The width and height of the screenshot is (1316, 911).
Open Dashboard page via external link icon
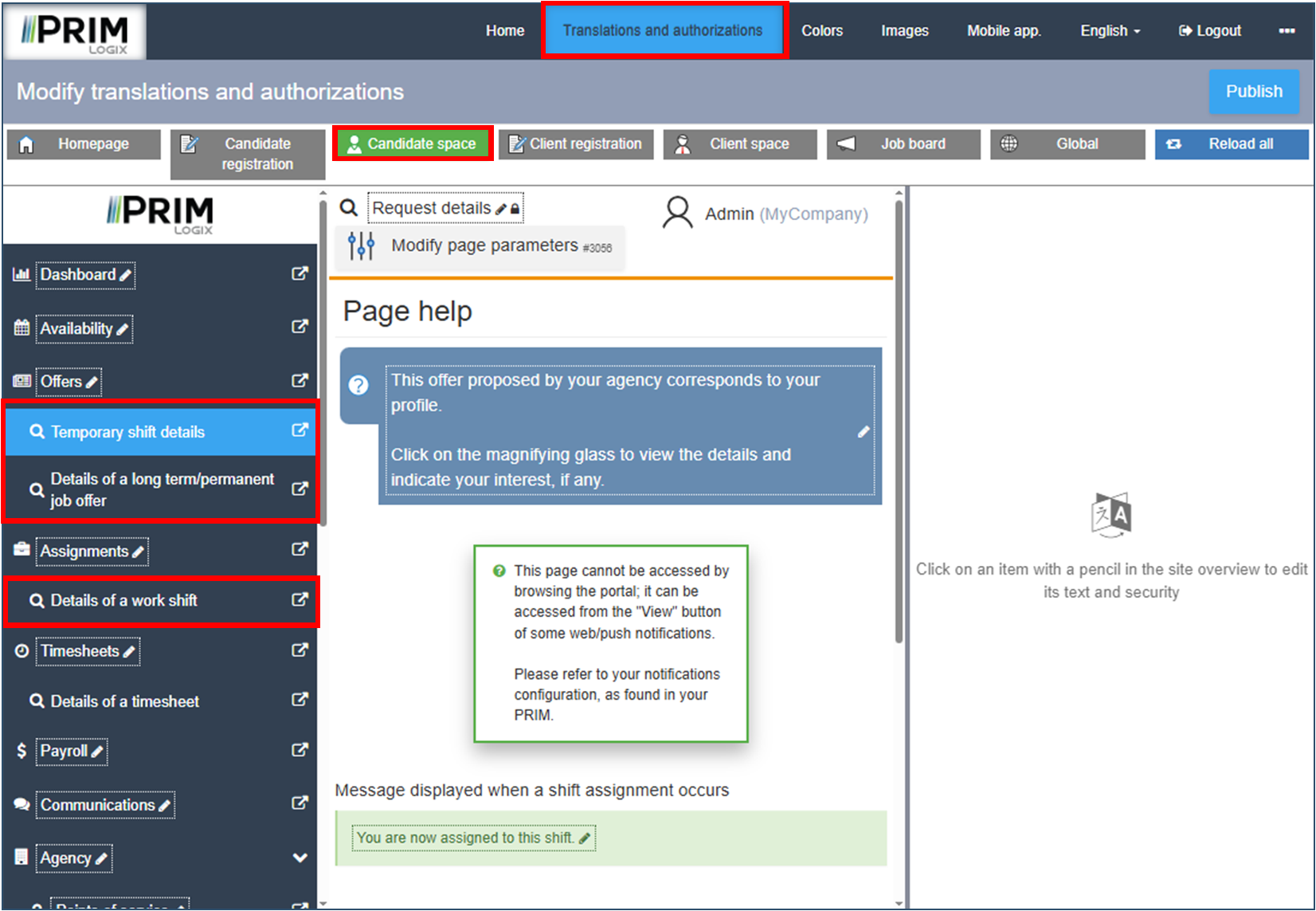(x=300, y=273)
